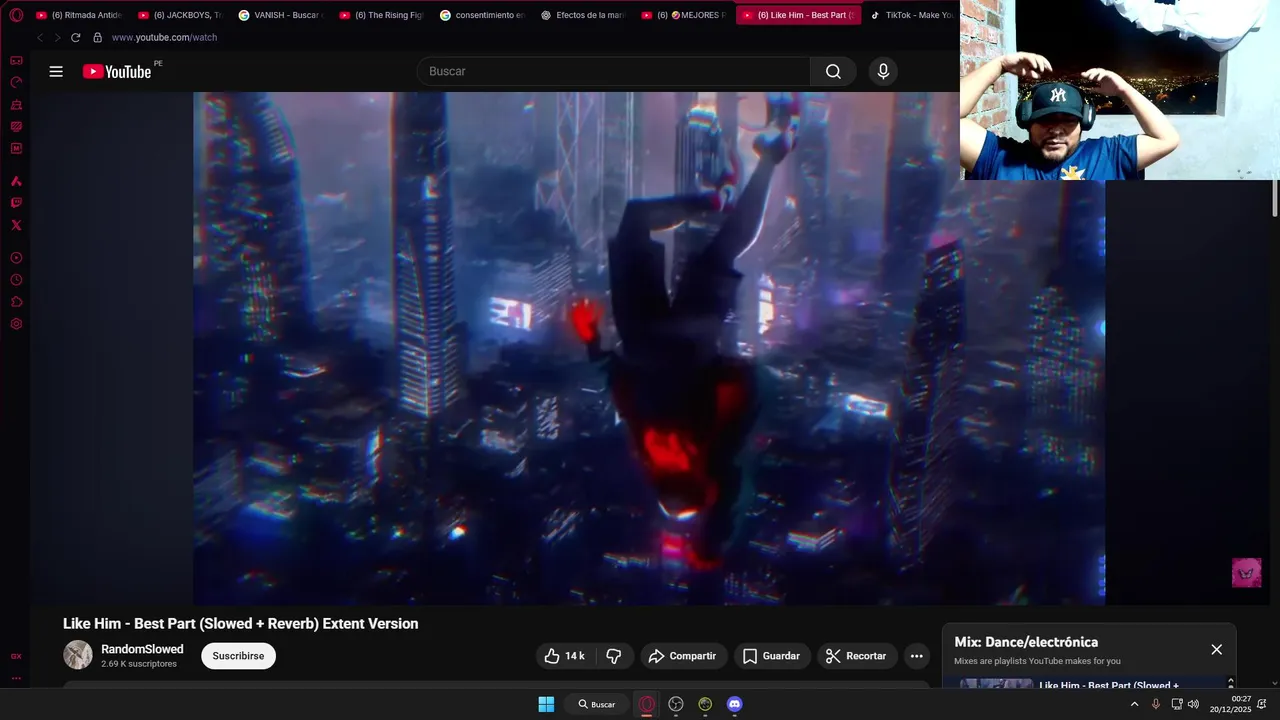Screen dimensions: 1280x720
Task: Open Windows taskbar Buscar search
Action: (596, 704)
